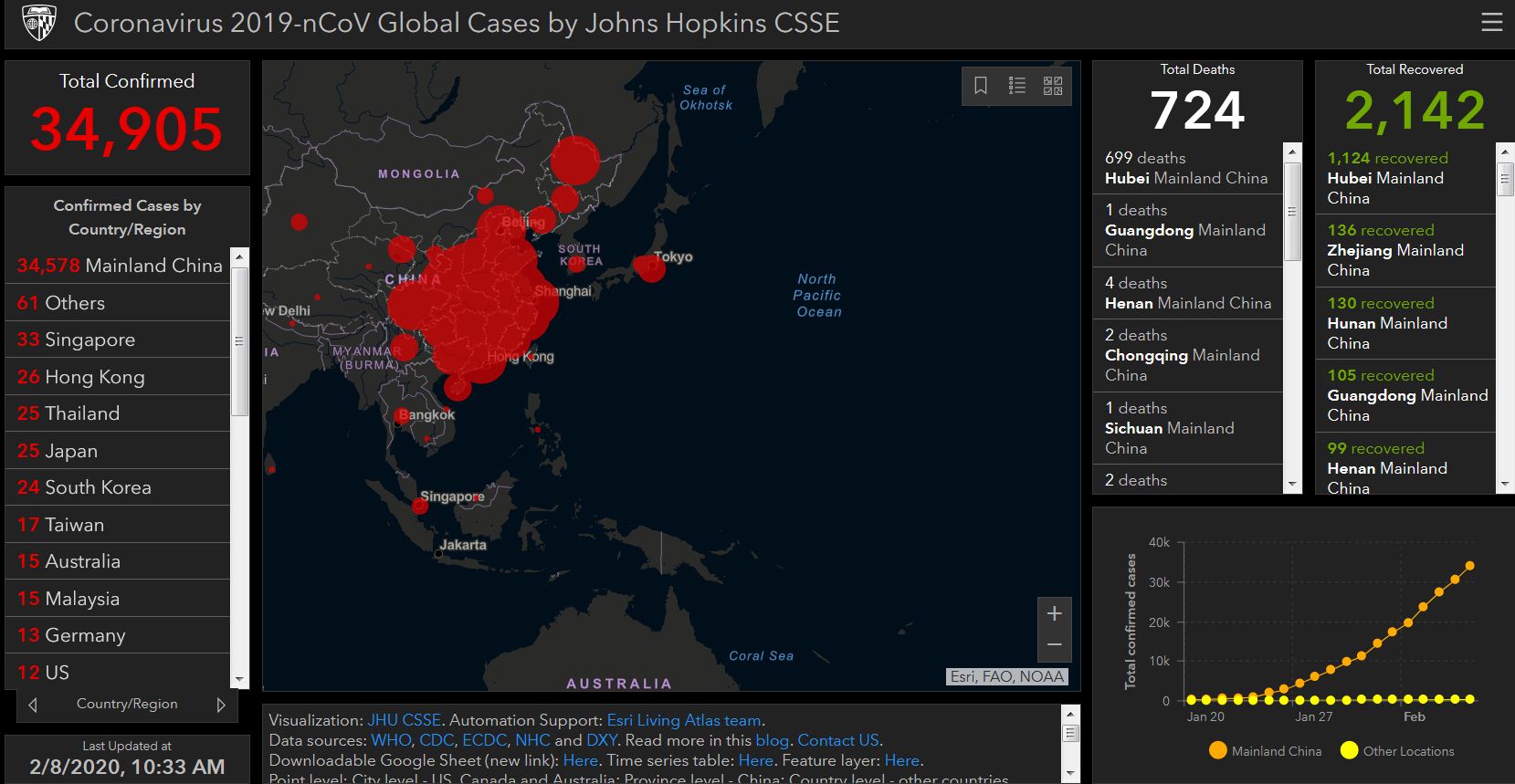Click the 2 deaths Chongqing entry
The width and height of the screenshot is (1515, 784).
[x=1188, y=355]
